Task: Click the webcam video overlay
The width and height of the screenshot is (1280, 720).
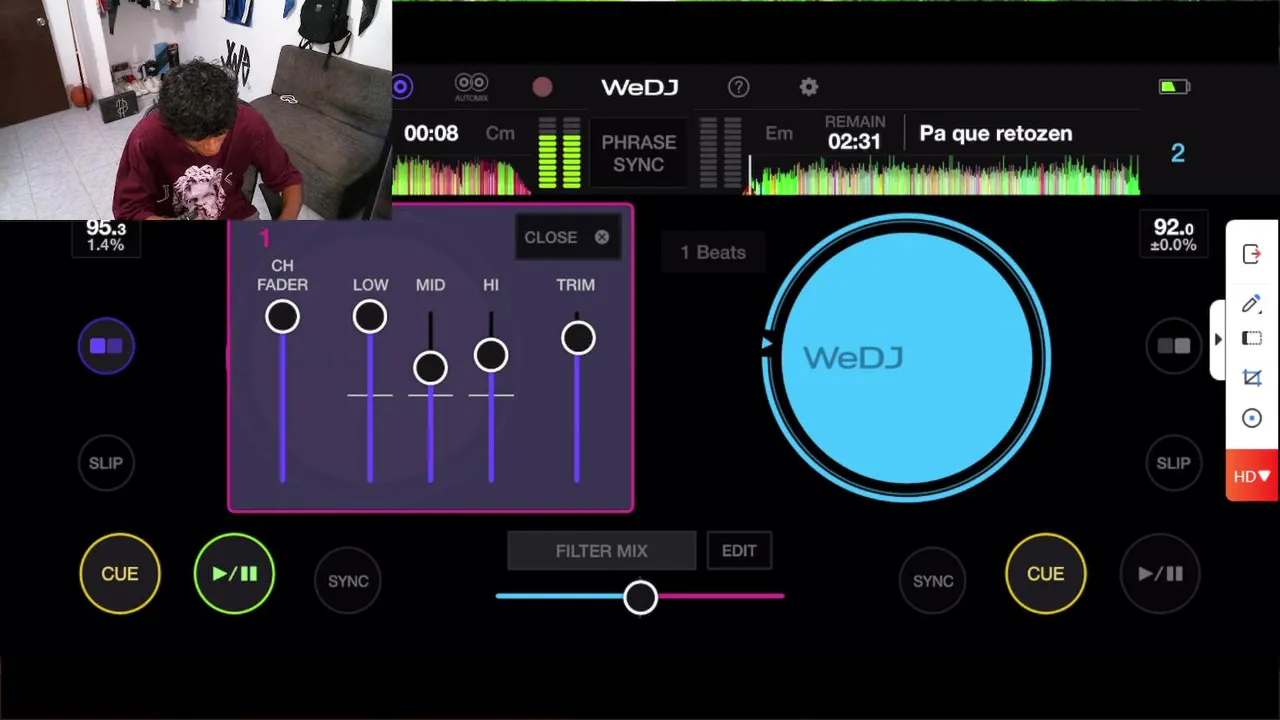Action: tap(196, 110)
